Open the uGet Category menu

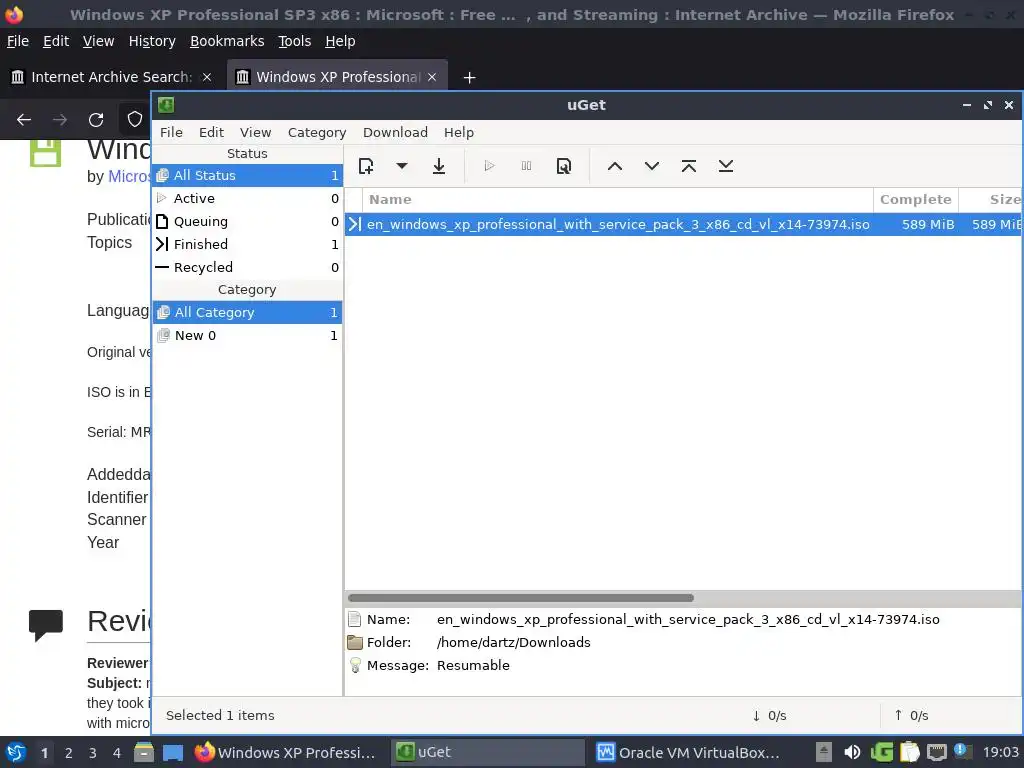pyautogui.click(x=317, y=133)
